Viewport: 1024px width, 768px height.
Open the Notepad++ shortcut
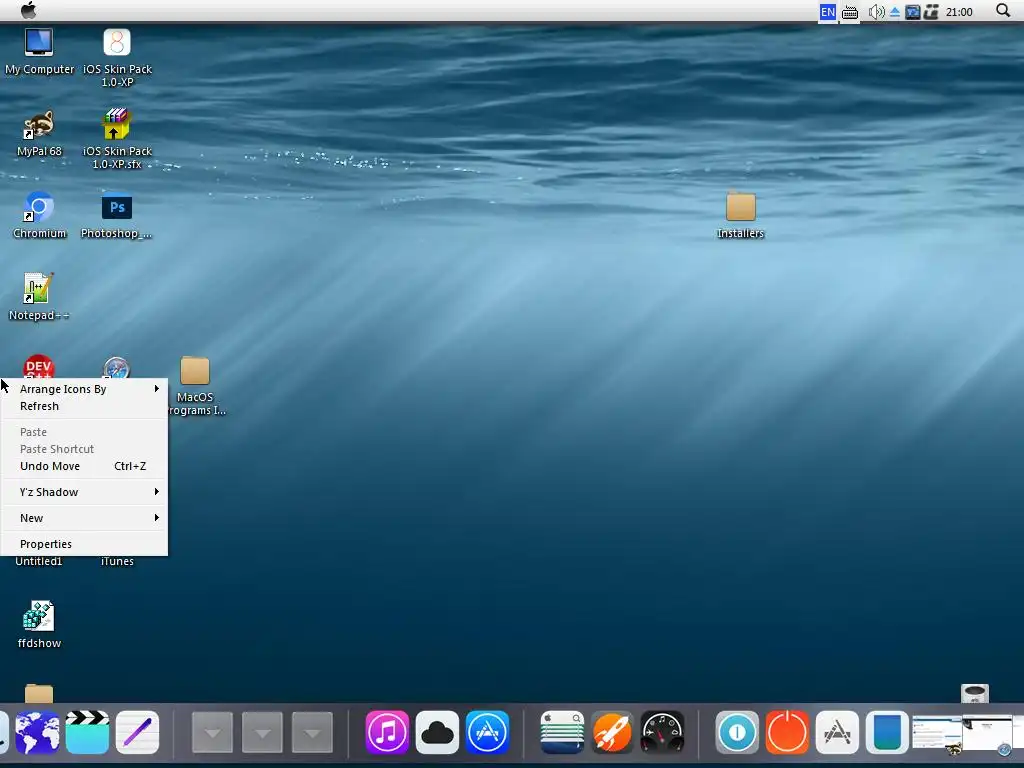tap(39, 297)
